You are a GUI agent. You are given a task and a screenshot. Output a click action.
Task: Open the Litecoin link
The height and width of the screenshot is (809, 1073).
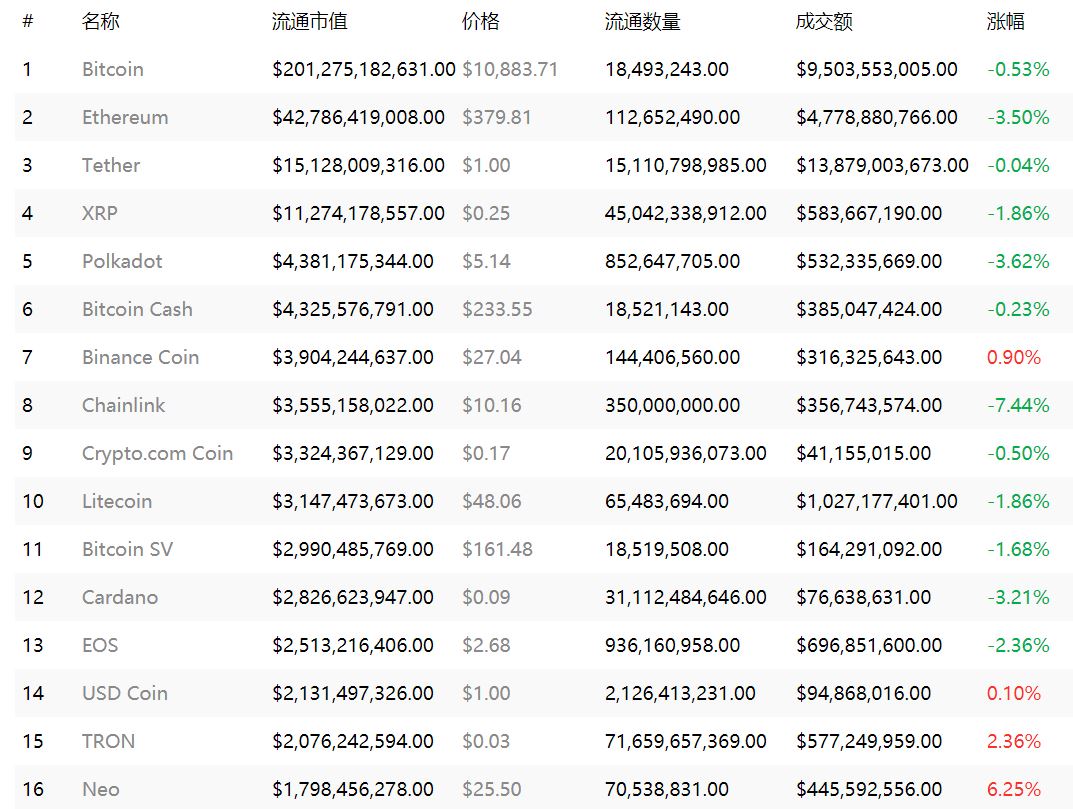pyautogui.click(x=117, y=501)
